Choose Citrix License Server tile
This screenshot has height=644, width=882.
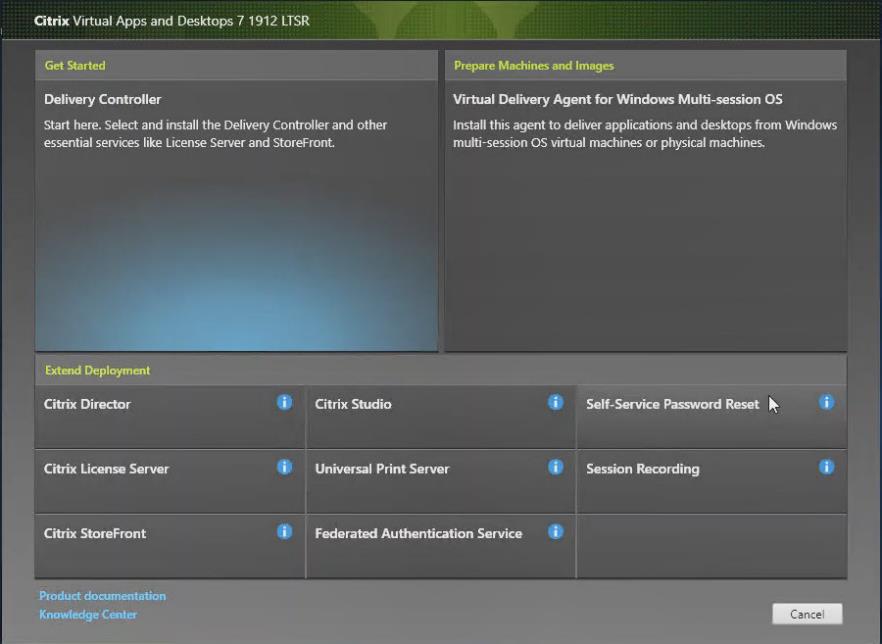[x=170, y=481]
